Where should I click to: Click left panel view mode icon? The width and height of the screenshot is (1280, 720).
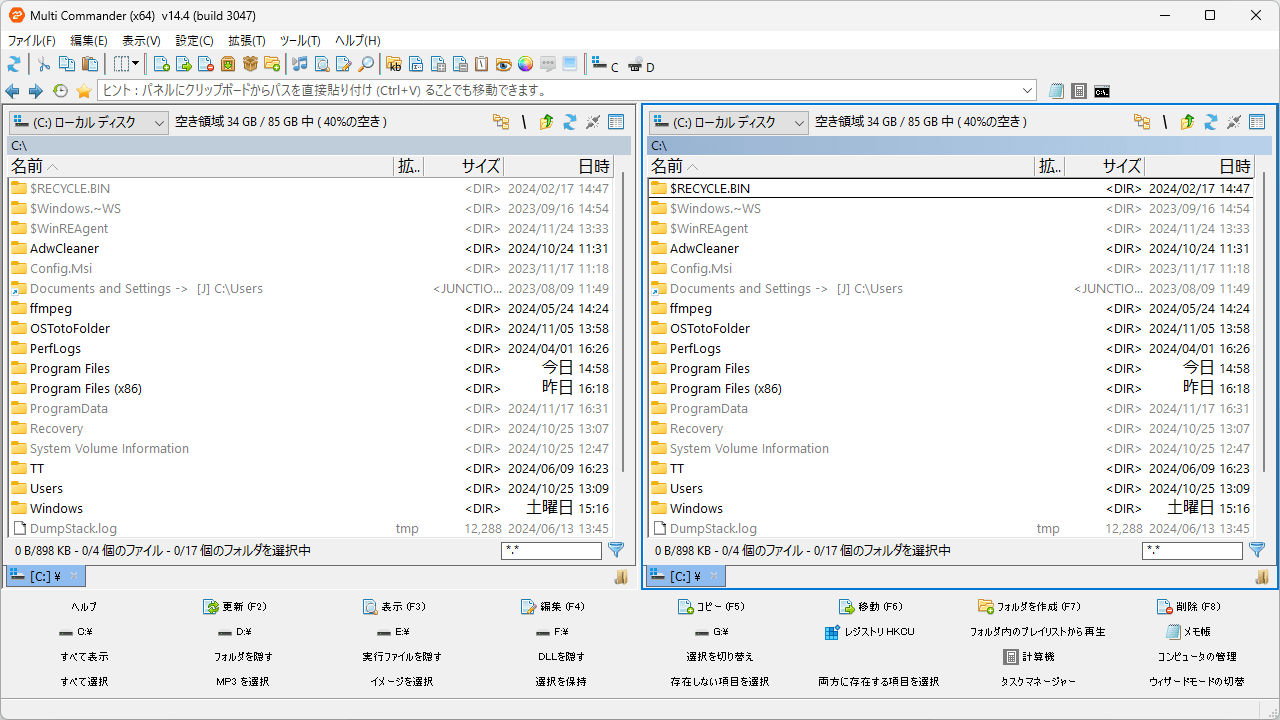pos(616,122)
